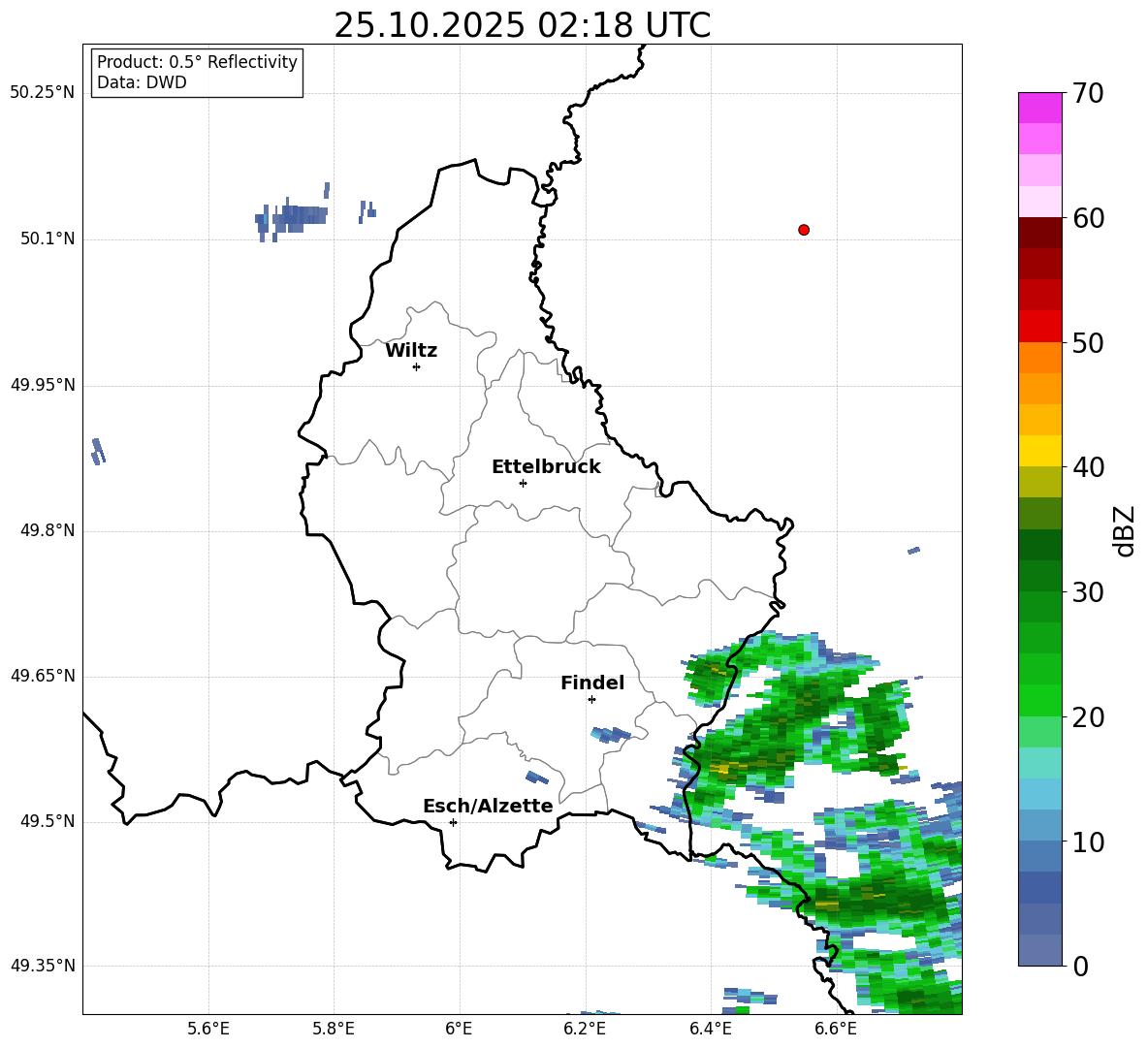Click the Esch/Alzette cross marker

coord(453,822)
